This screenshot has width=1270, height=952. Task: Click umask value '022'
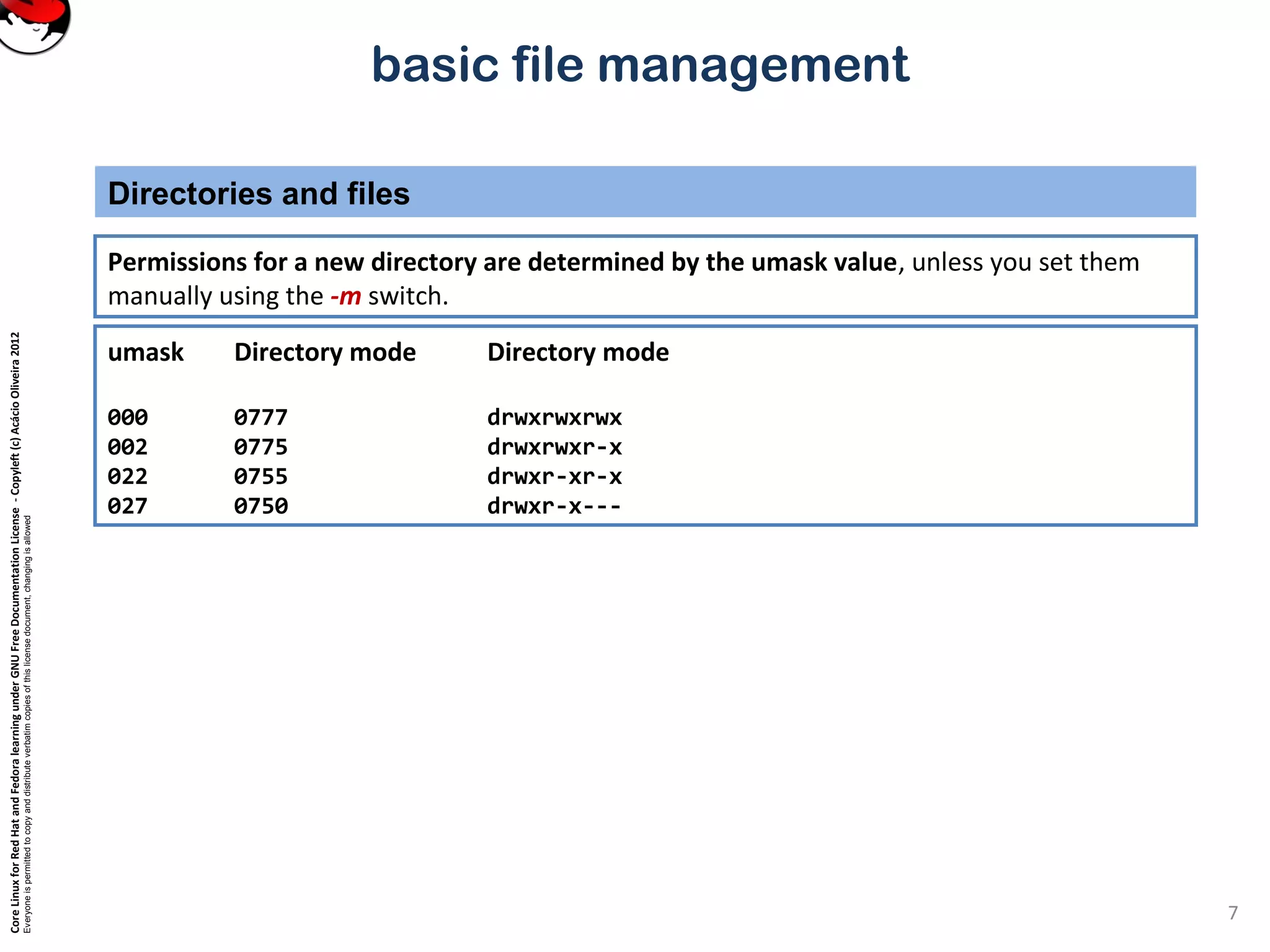(x=128, y=477)
